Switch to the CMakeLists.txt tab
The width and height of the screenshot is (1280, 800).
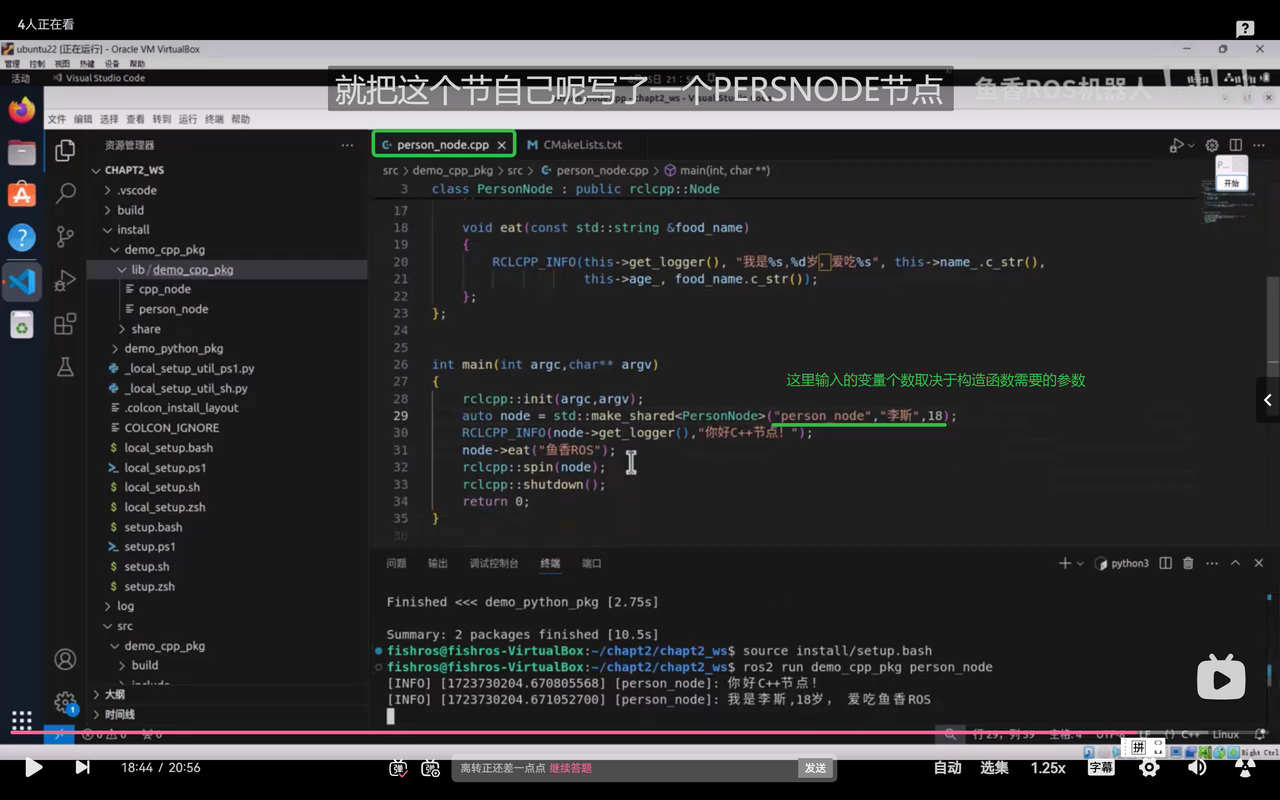pos(582,144)
